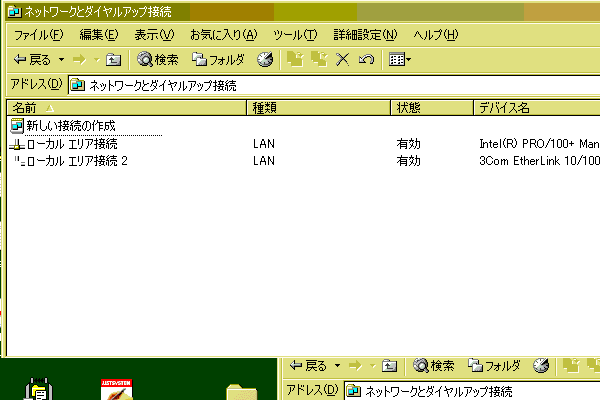The image size is (600, 400).
Task: Open Back dropdown arrow in lower window toolbar
Action: 338,366
